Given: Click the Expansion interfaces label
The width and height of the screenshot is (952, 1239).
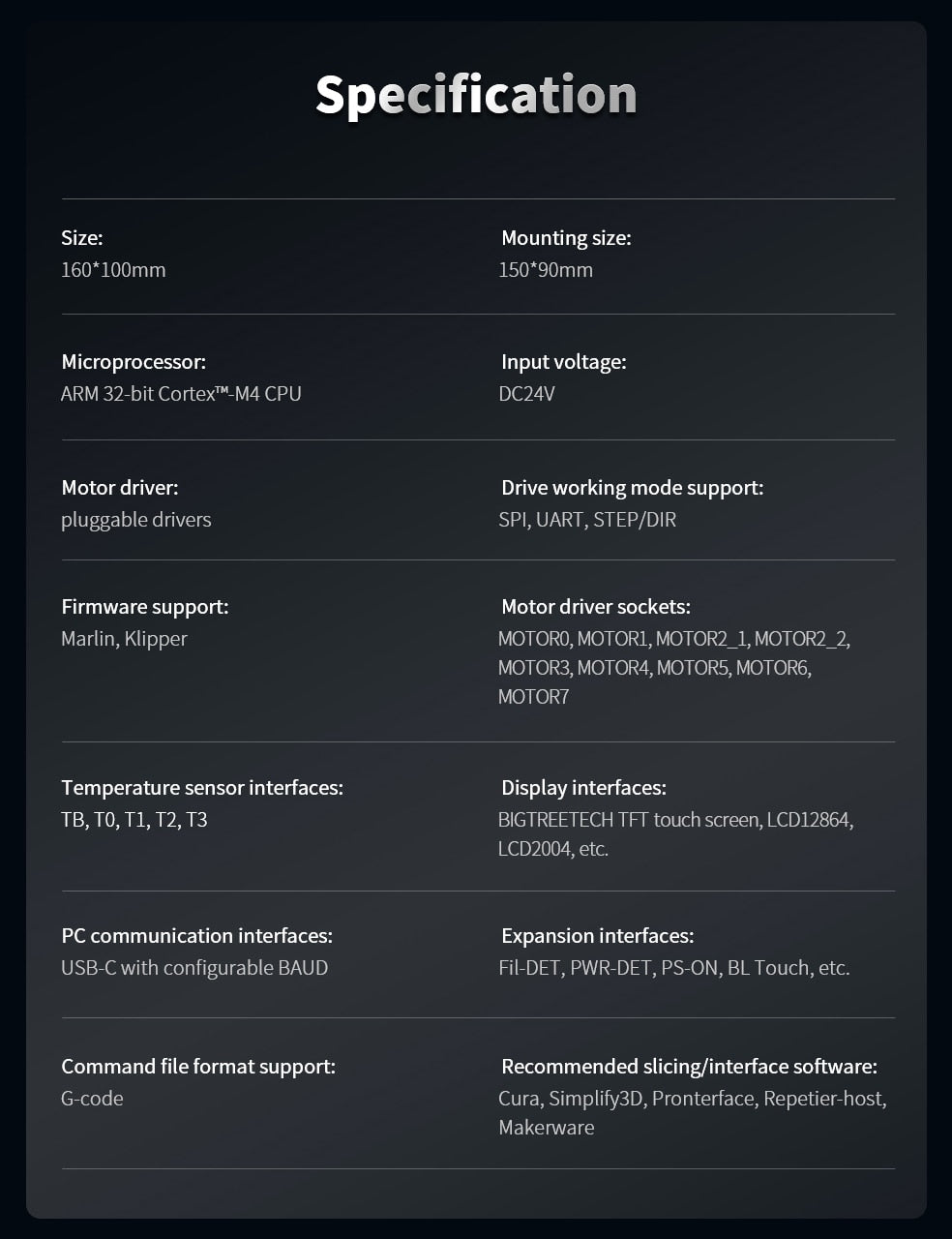Looking at the screenshot, I should click(x=597, y=936).
